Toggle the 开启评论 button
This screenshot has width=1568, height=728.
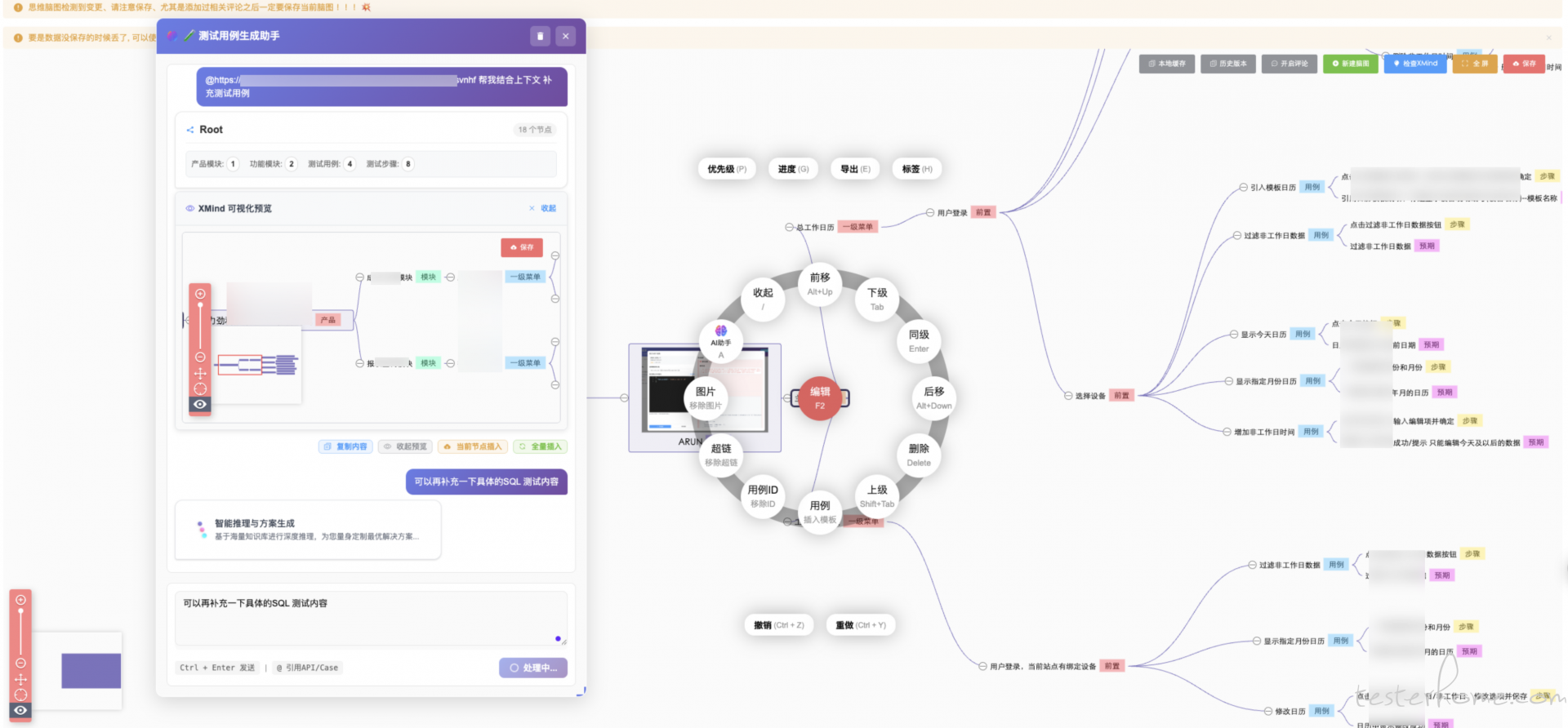pyautogui.click(x=1290, y=64)
